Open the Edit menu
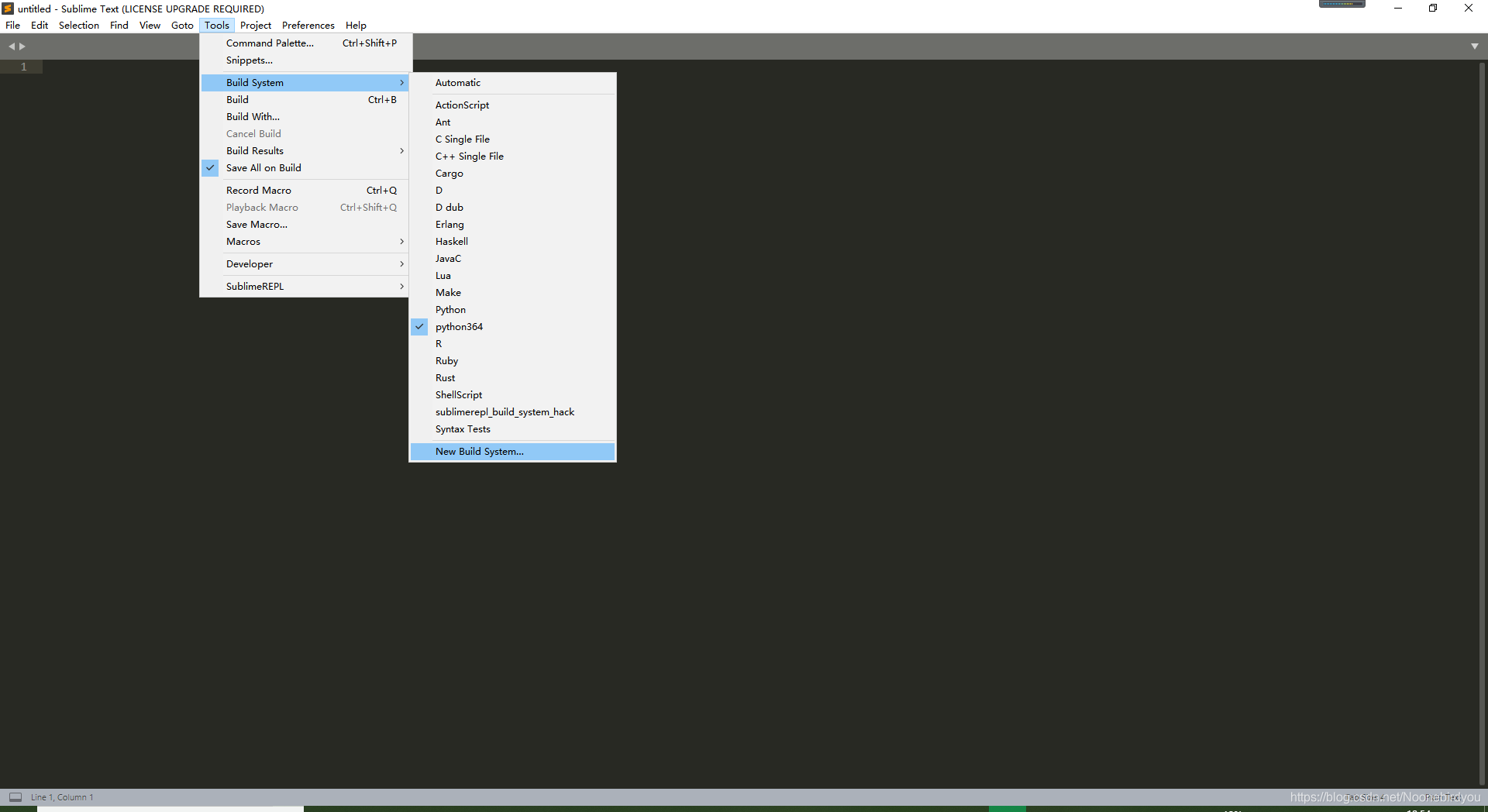Screen dimensions: 1488x812 point(40,26)
